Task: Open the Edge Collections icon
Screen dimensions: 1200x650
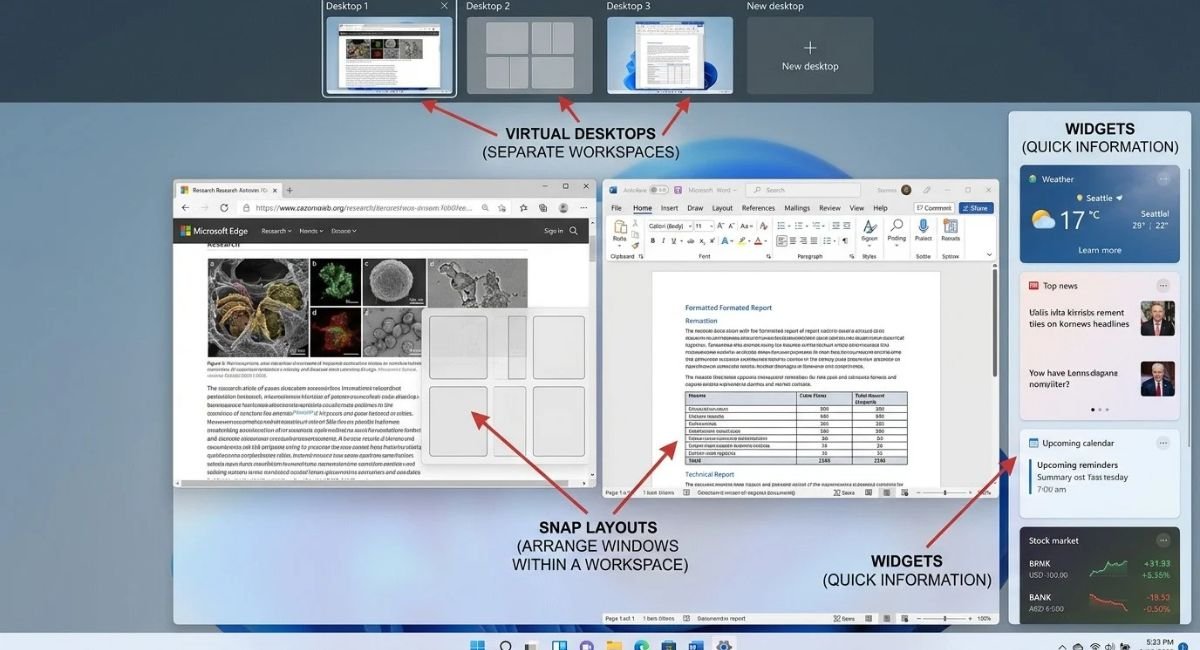Action: tap(543, 208)
